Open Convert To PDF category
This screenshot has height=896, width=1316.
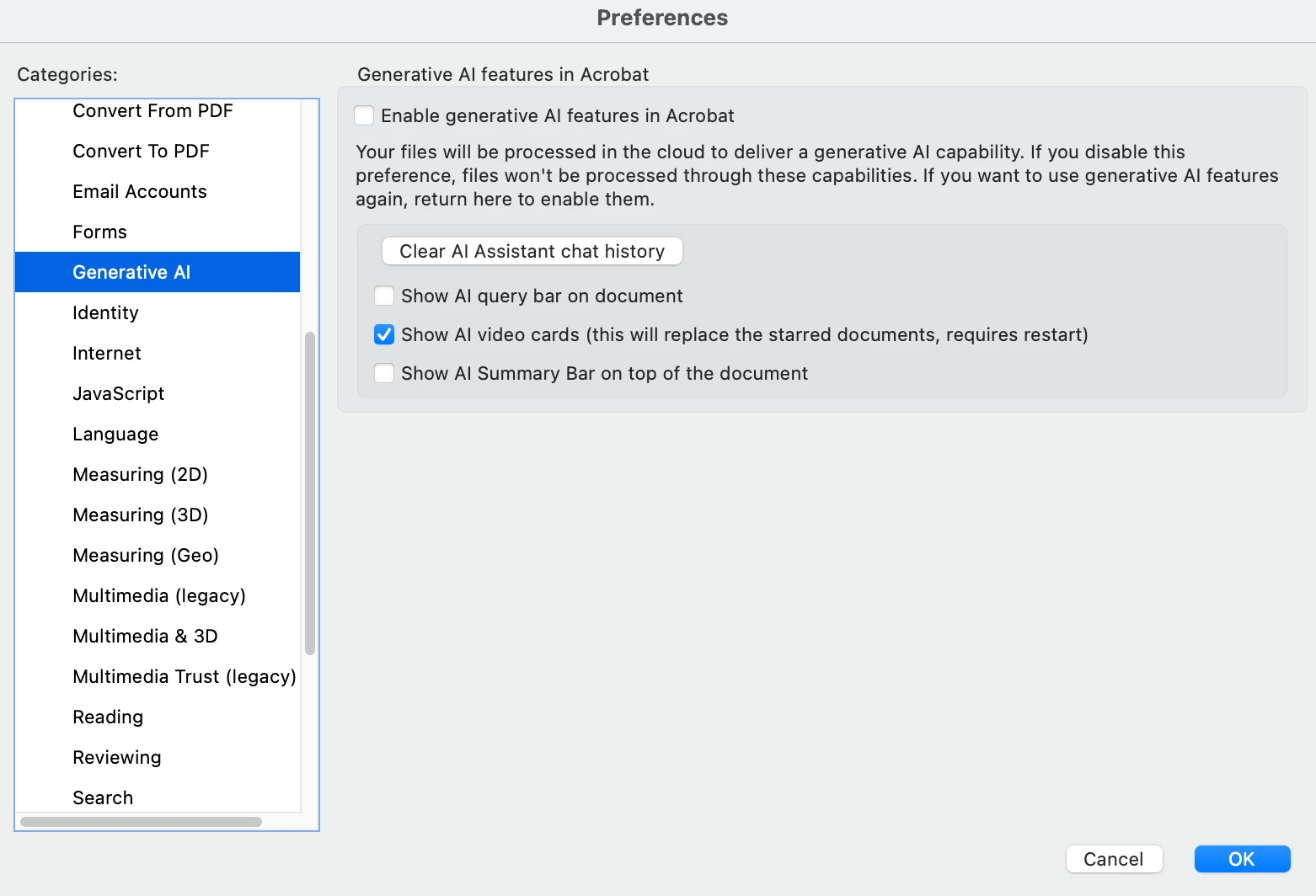[158, 151]
